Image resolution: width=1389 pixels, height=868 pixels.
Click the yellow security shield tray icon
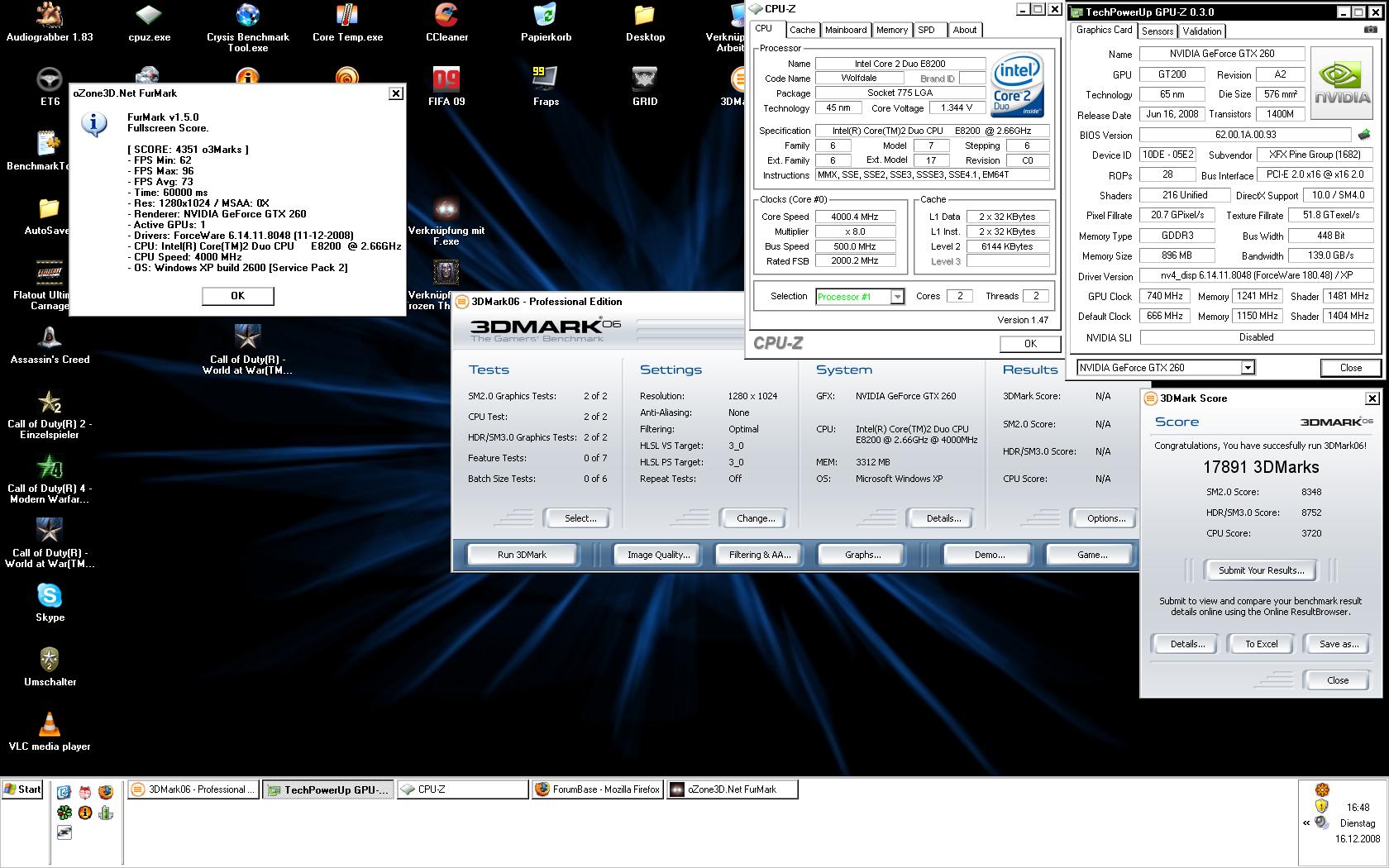click(1321, 806)
